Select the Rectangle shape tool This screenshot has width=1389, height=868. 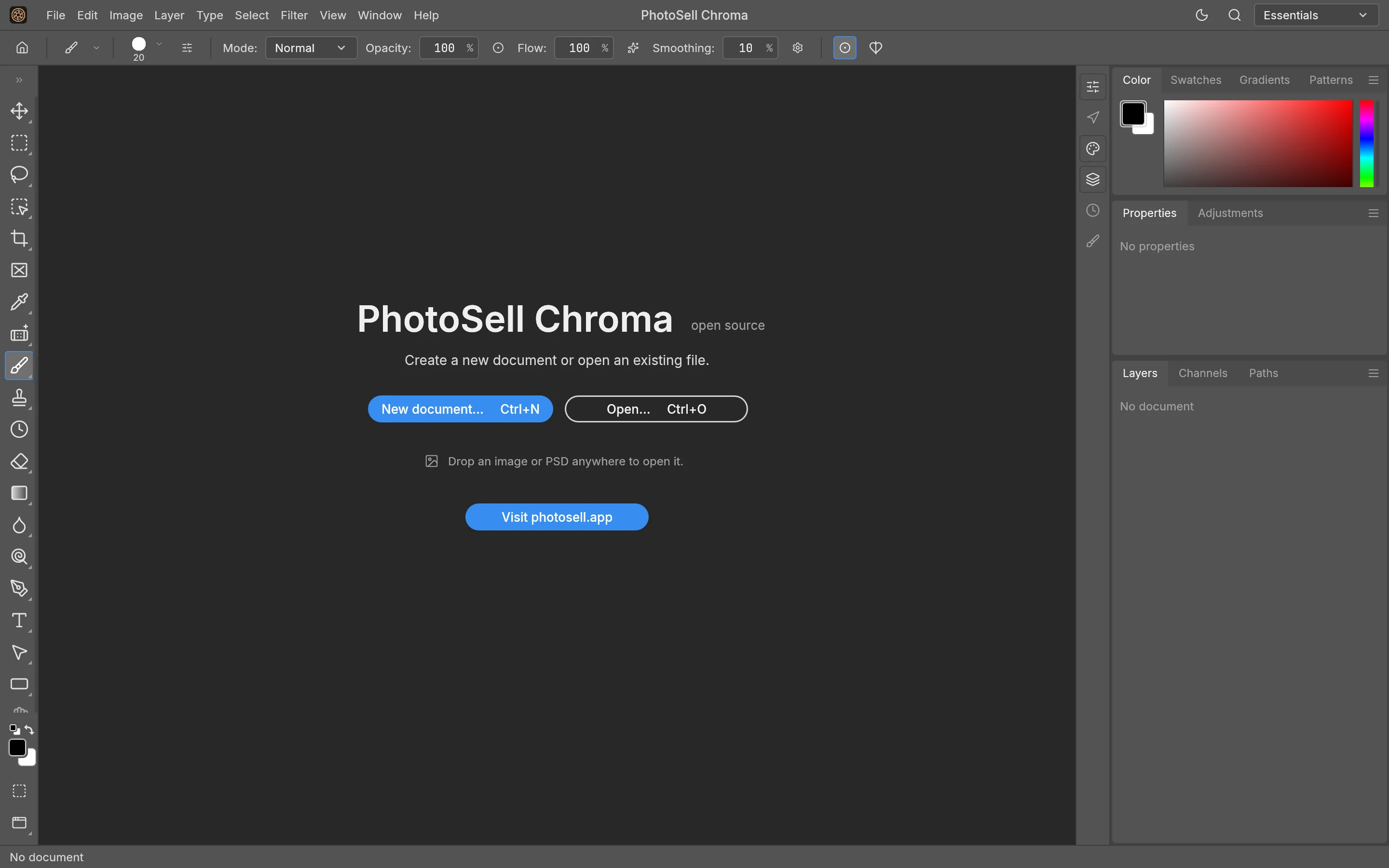point(19,684)
